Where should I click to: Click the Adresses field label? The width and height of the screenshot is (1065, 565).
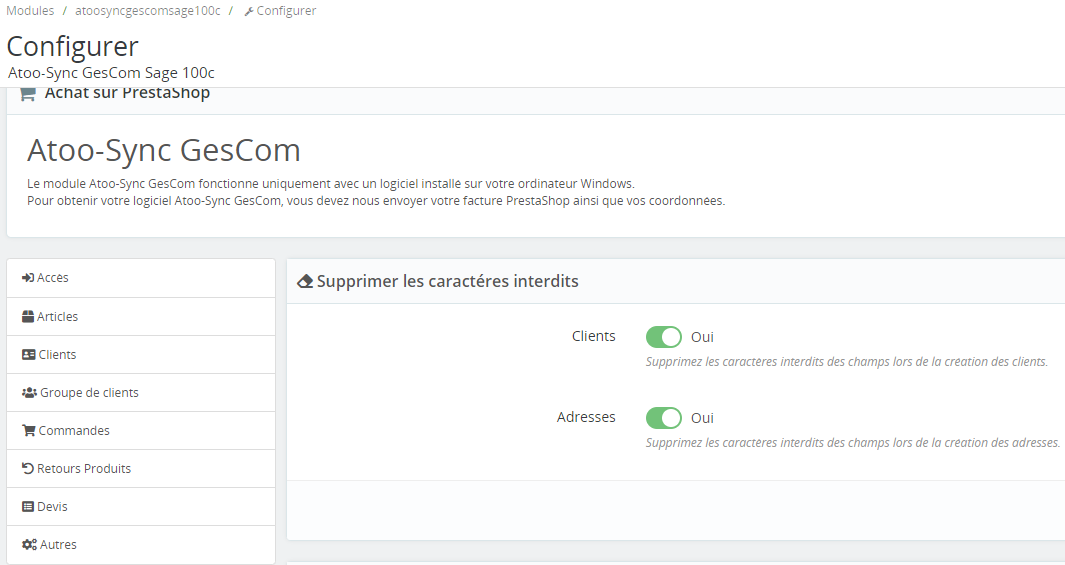(586, 417)
